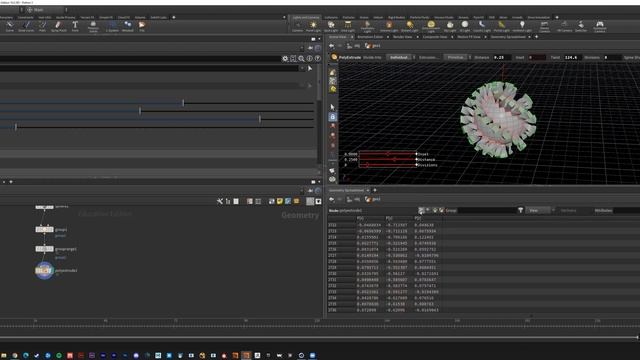Edit the Twist value field
This screenshot has height=360, width=640.
click(x=572, y=58)
